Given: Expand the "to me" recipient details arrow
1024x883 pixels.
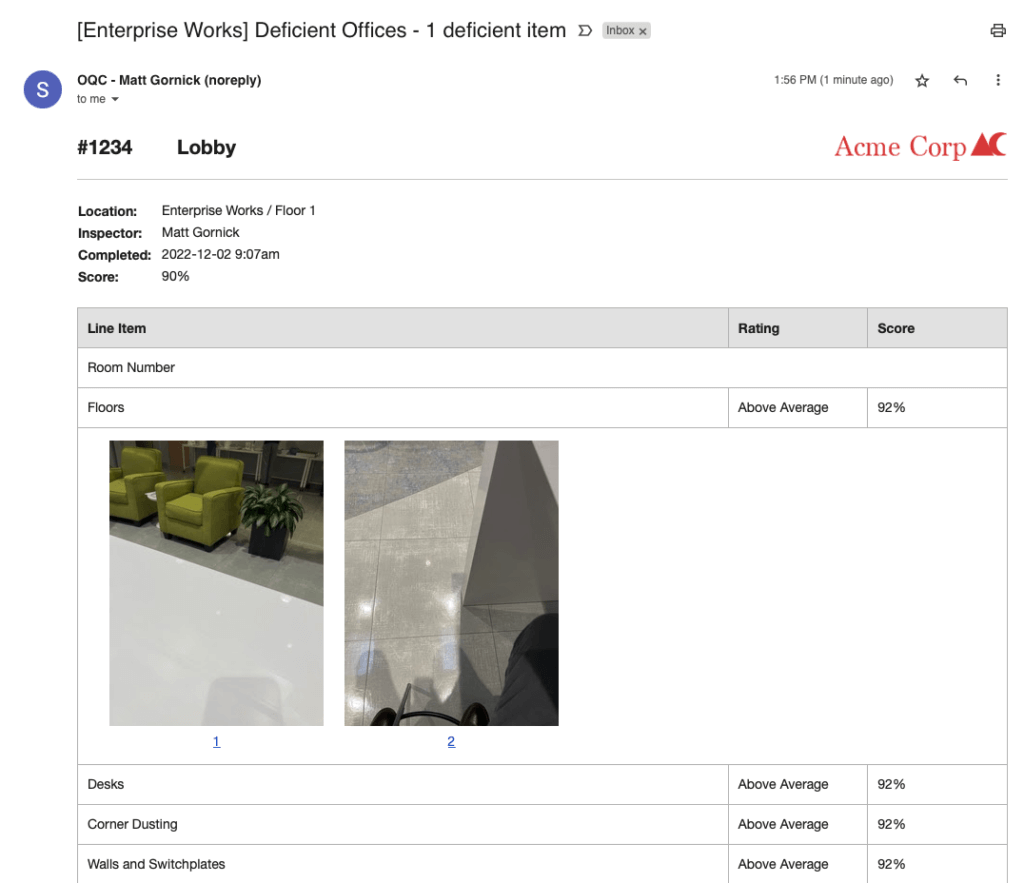Looking at the screenshot, I should pyautogui.click(x=115, y=100).
